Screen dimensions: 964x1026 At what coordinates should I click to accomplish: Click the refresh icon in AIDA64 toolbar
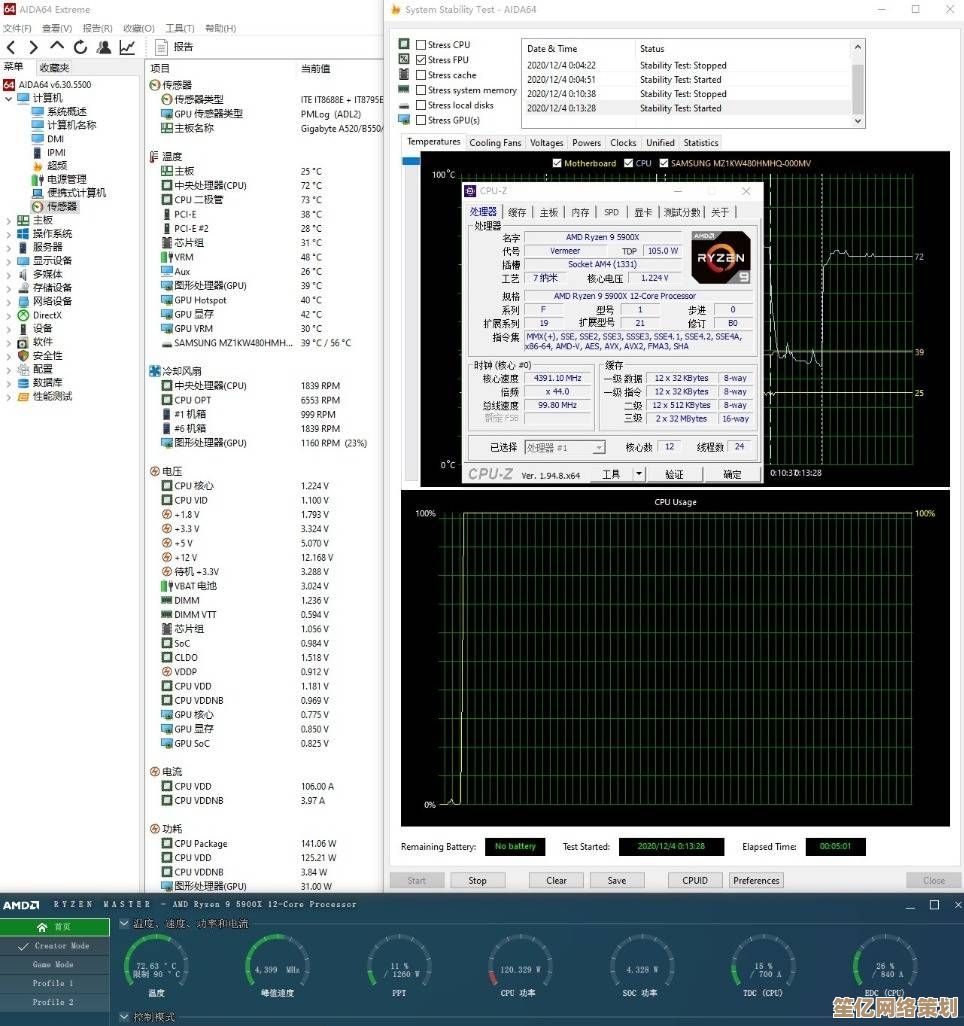pyautogui.click(x=80, y=47)
